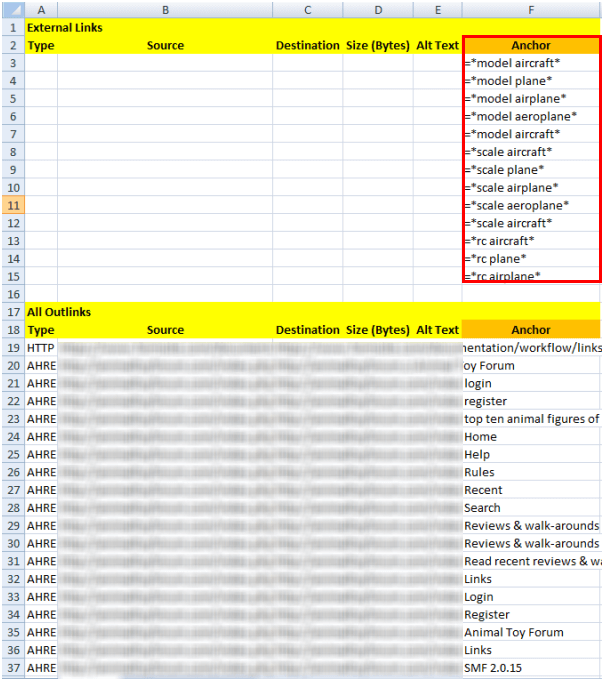Viewport: 604px width, 681px height.
Task: Click the 'Search' anchor cell
Action: pos(531,508)
